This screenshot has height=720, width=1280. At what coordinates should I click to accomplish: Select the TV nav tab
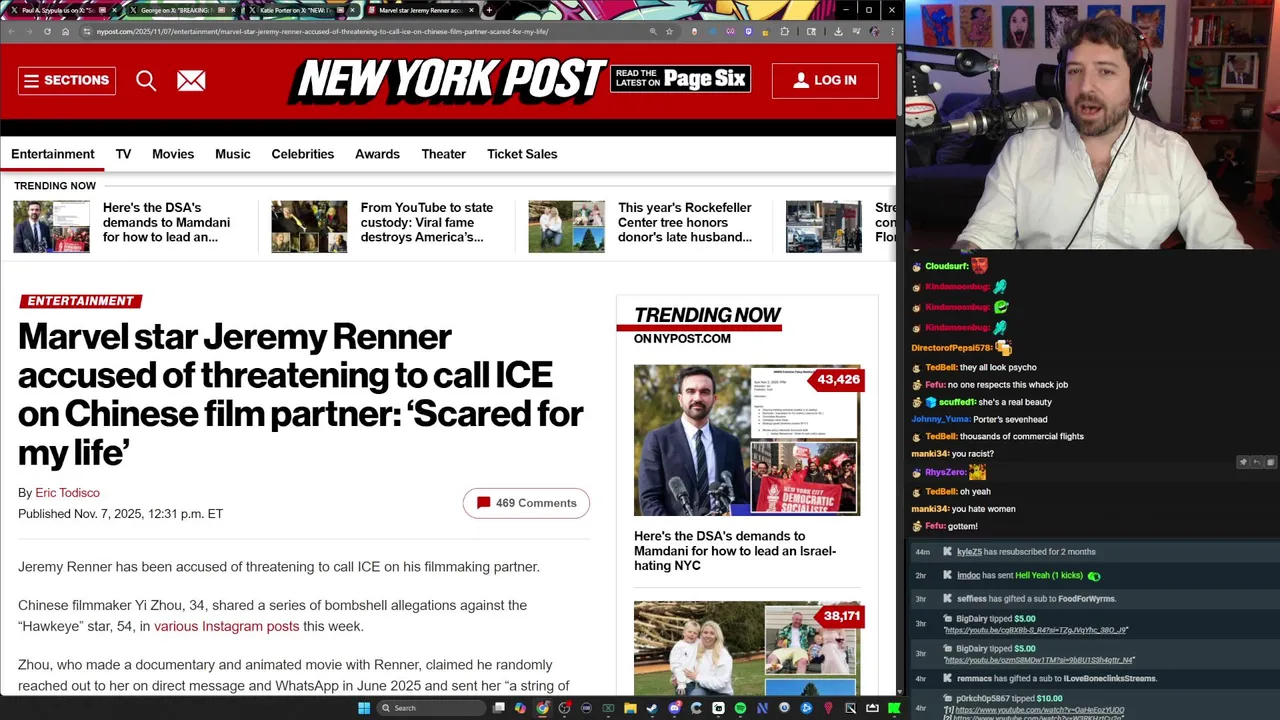click(123, 154)
